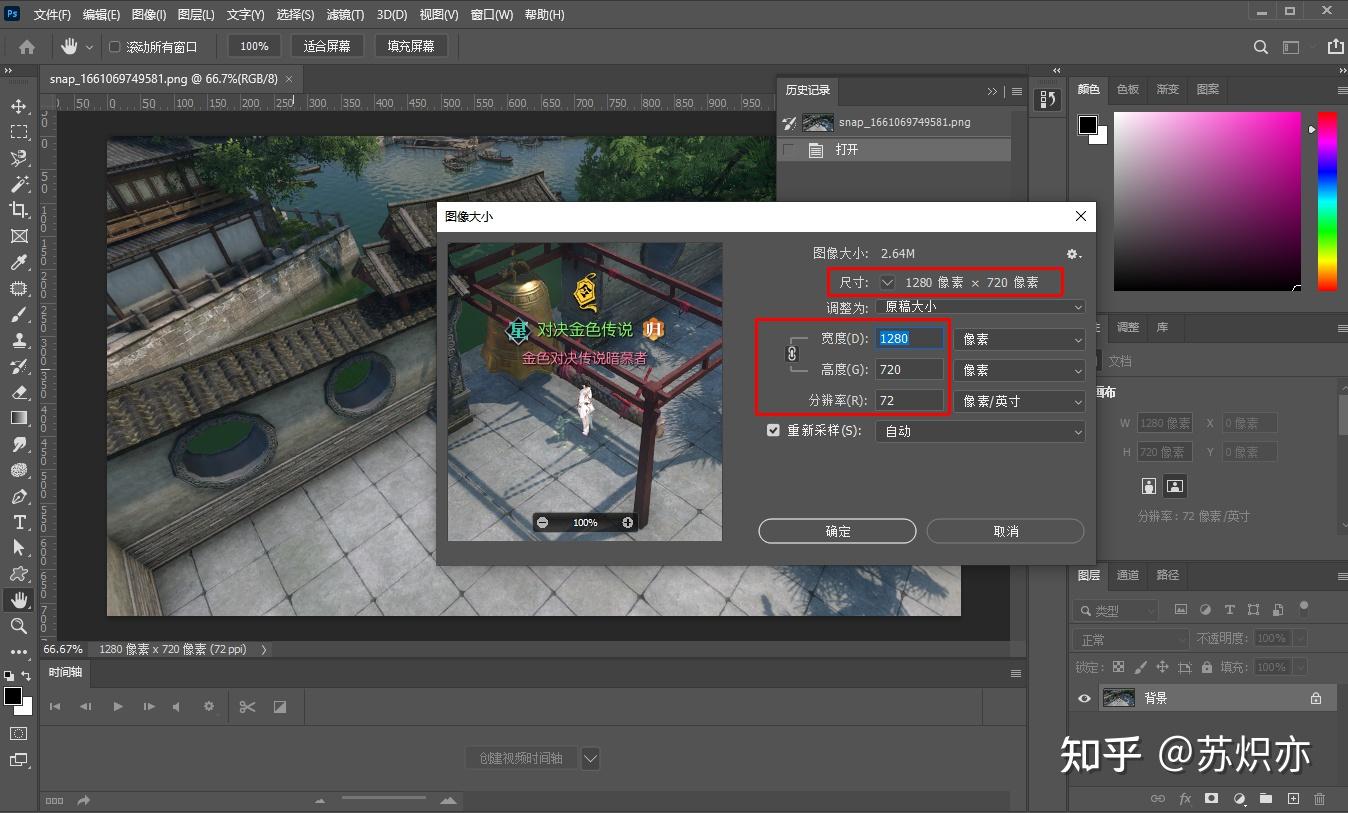Select the Eraser tool
Viewport: 1348px width, 813px height.
[x=19, y=392]
